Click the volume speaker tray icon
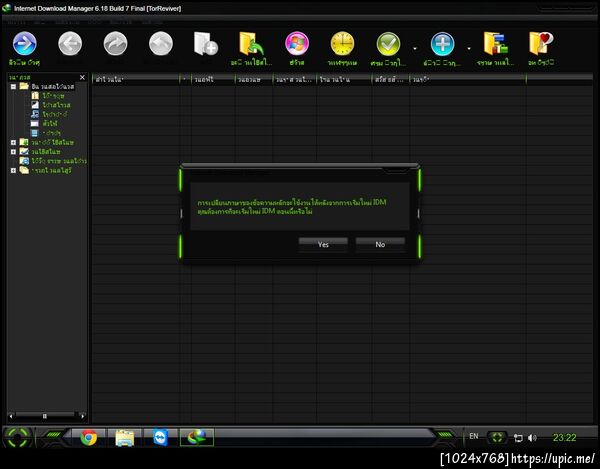Screen dimensions: 600x469 [532, 438]
